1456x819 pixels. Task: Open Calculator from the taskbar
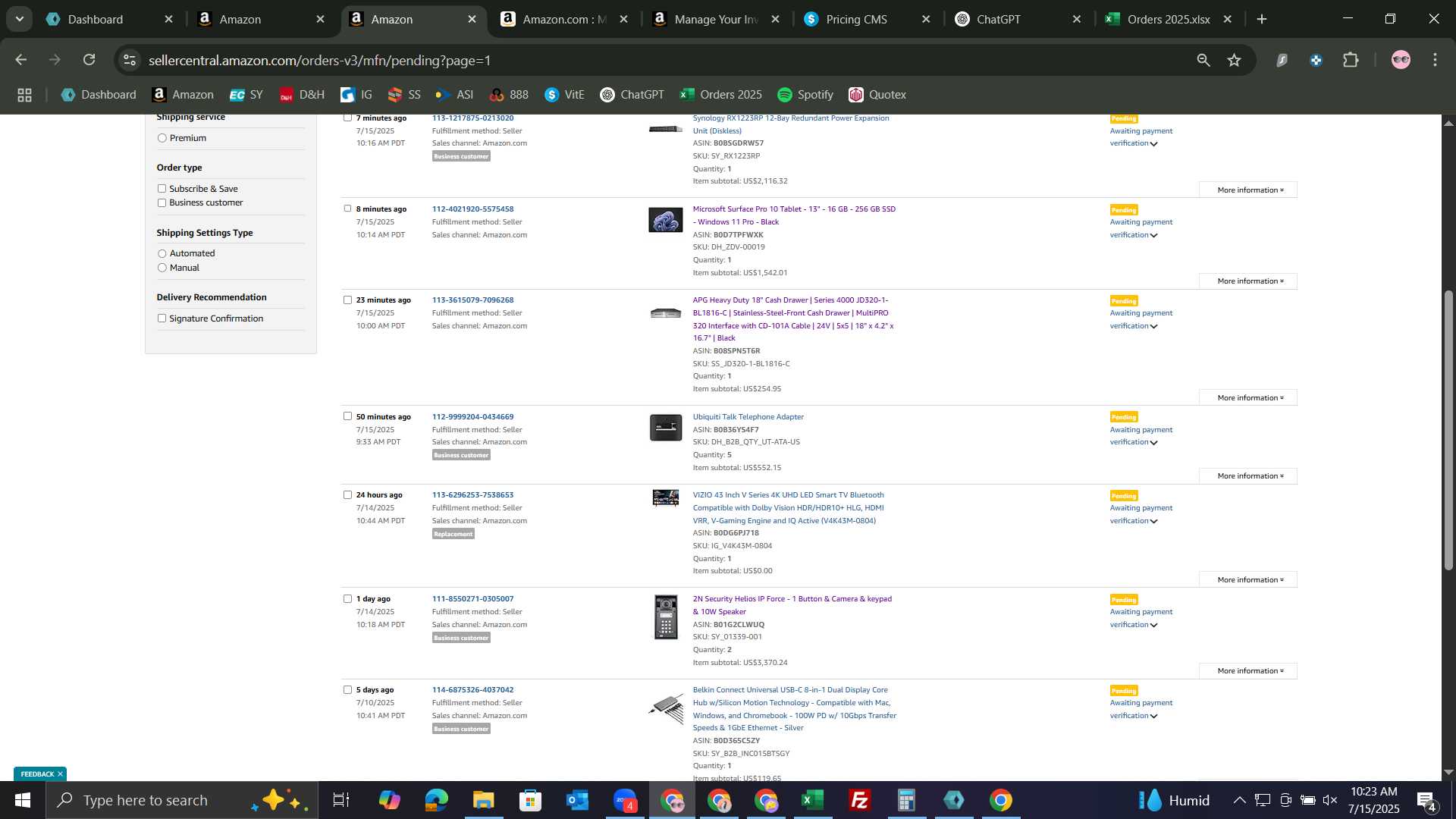906,800
